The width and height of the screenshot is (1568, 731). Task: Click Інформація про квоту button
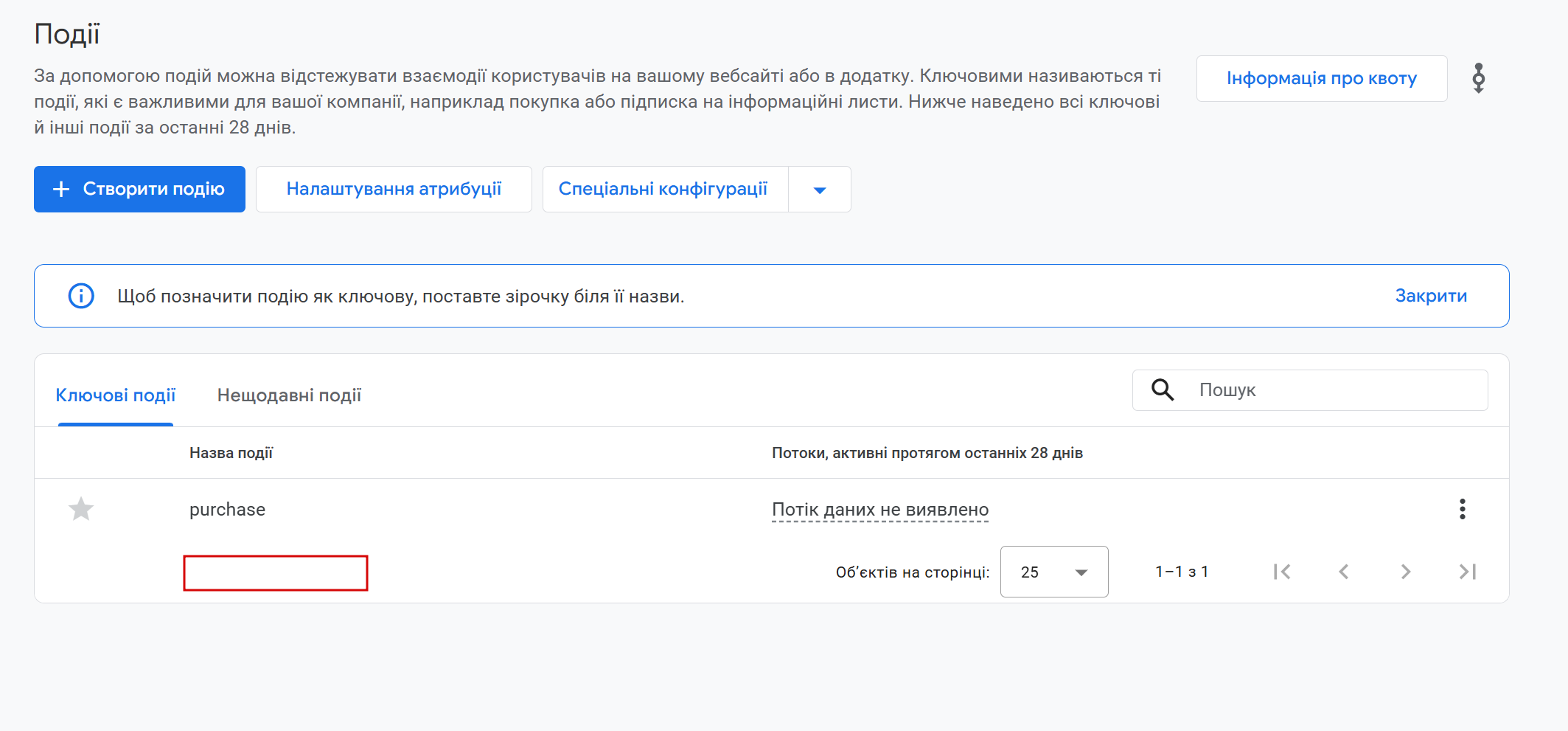pos(1321,78)
